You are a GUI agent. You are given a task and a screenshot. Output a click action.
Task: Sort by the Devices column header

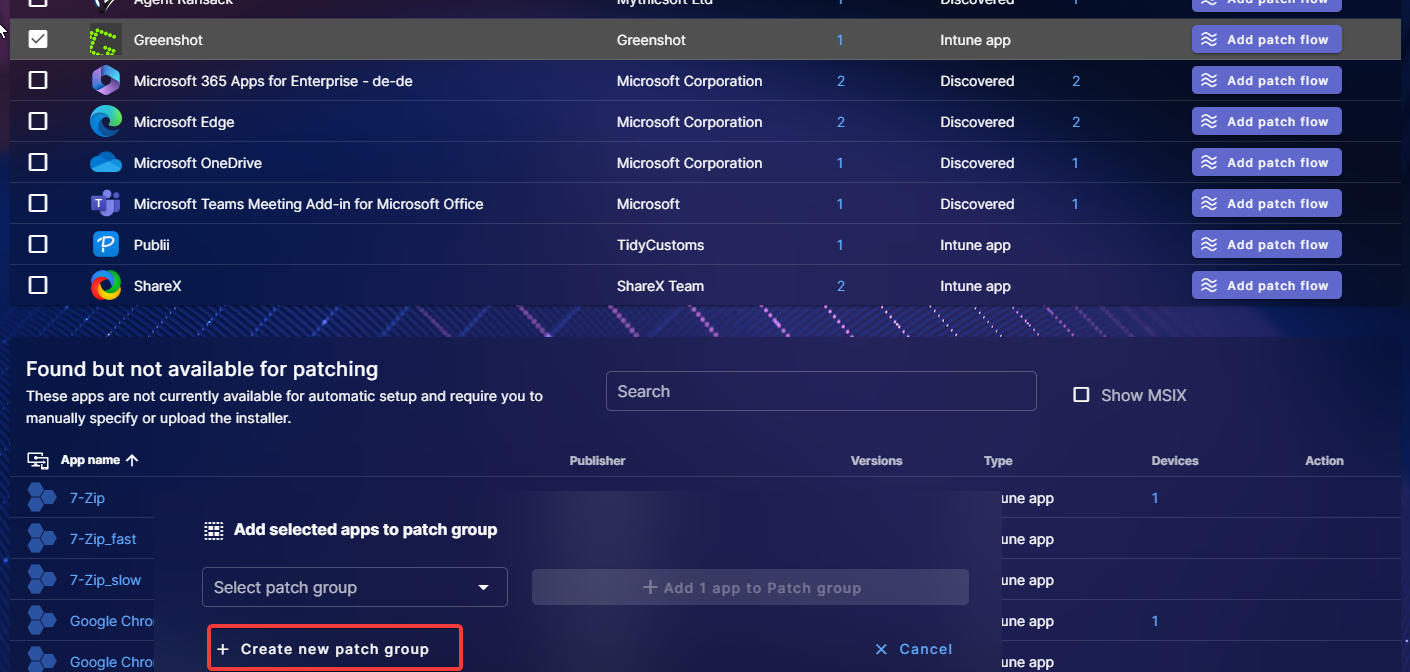pyautogui.click(x=1175, y=461)
